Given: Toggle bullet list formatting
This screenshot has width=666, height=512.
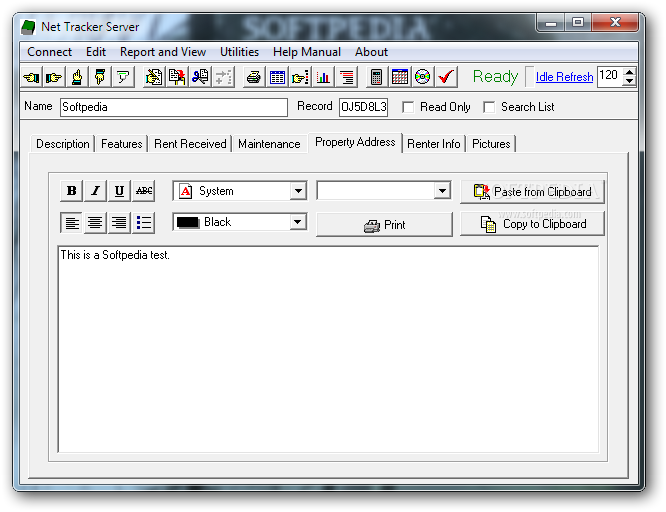Looking at the screenshot, I should [x=144, y=222].
